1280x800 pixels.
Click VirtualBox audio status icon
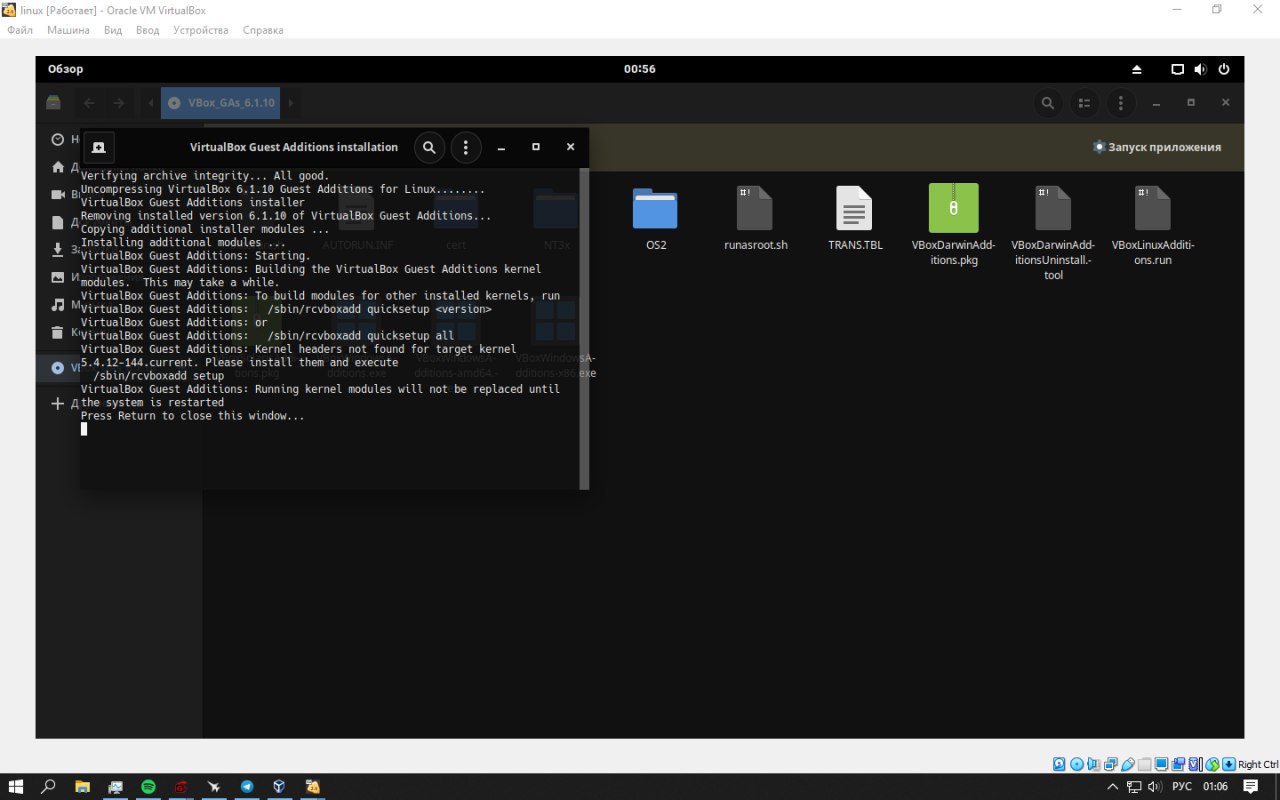coord(1094,764)
